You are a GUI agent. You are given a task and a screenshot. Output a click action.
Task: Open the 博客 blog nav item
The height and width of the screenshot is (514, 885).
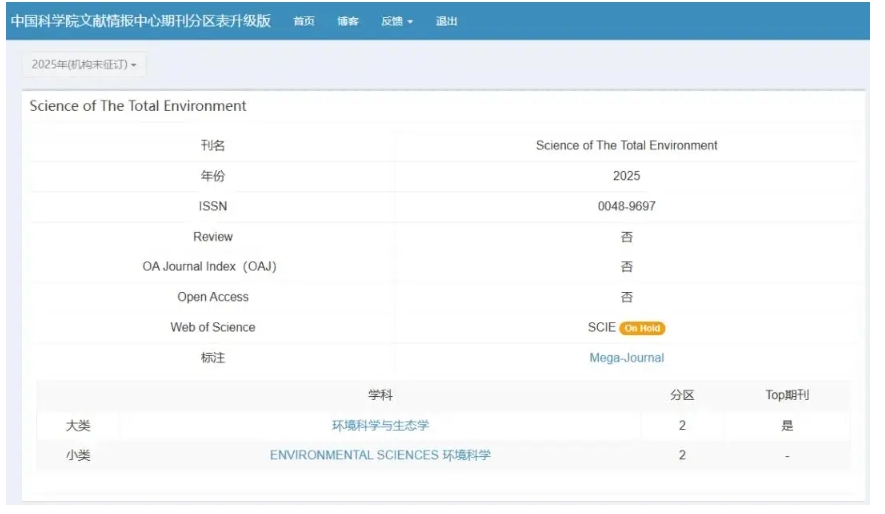click(x=348, y=21)
